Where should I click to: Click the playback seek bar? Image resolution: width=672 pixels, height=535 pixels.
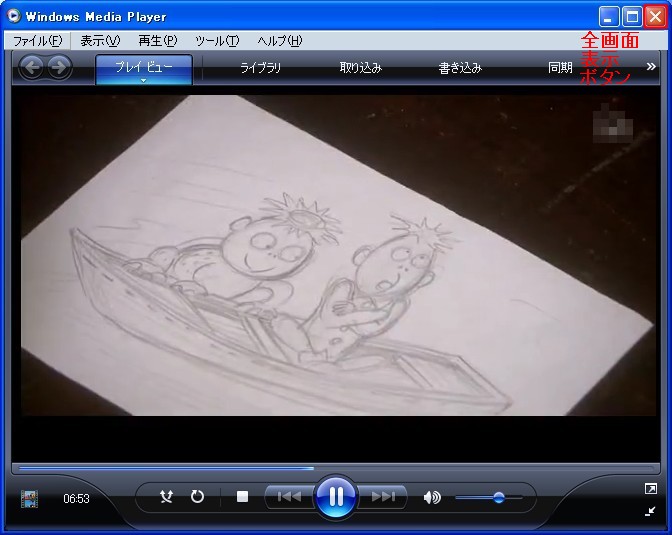coord(336,469)
